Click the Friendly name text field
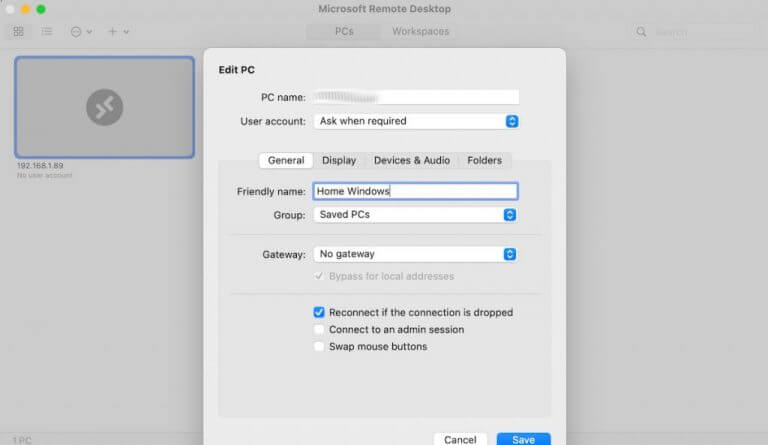This screenshot has width=768, height=445. point(415,191)
